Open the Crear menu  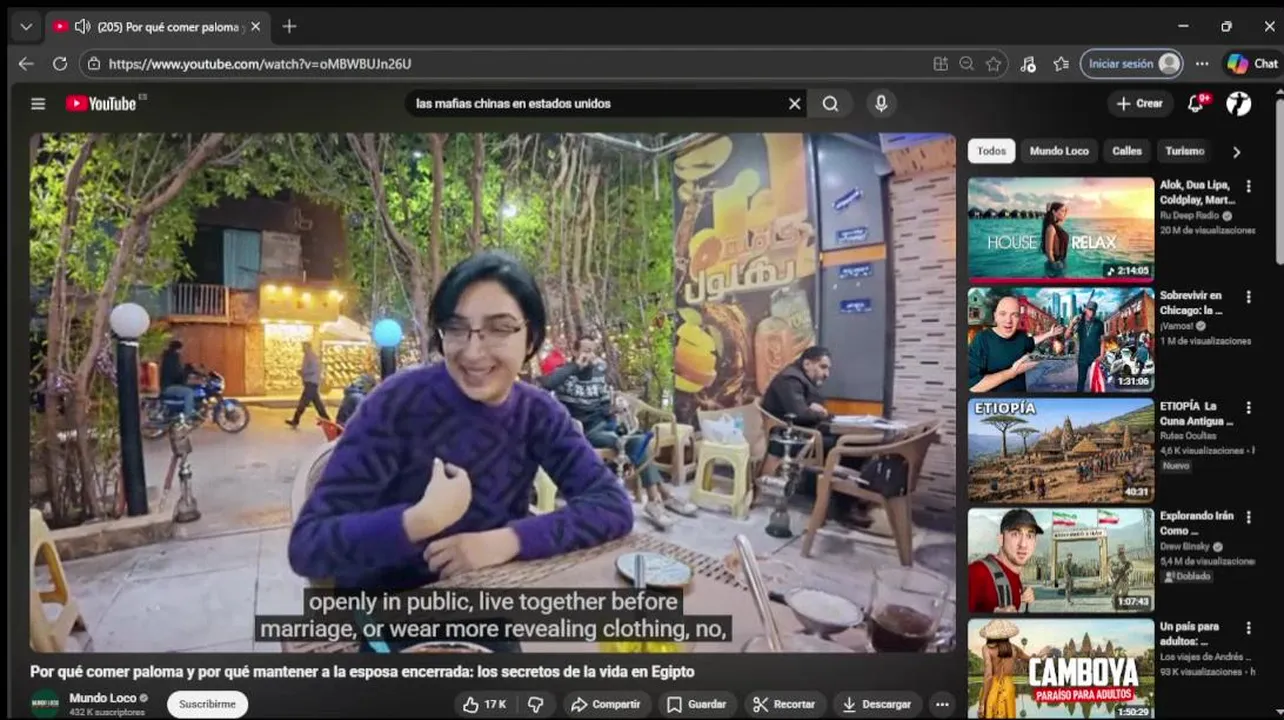(1139, 103)
